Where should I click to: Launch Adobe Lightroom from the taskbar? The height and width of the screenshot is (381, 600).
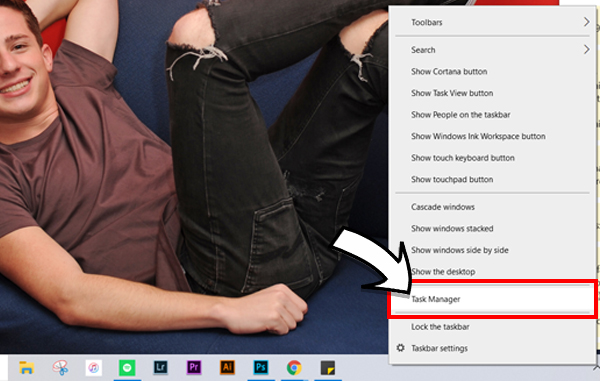(x=160, y=368)
